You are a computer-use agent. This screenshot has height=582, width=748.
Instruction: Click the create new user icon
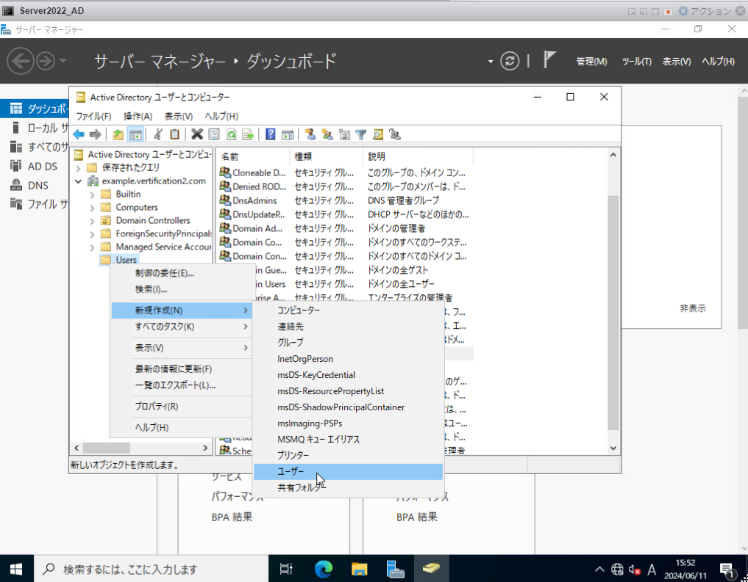click(x=311, y=135)
